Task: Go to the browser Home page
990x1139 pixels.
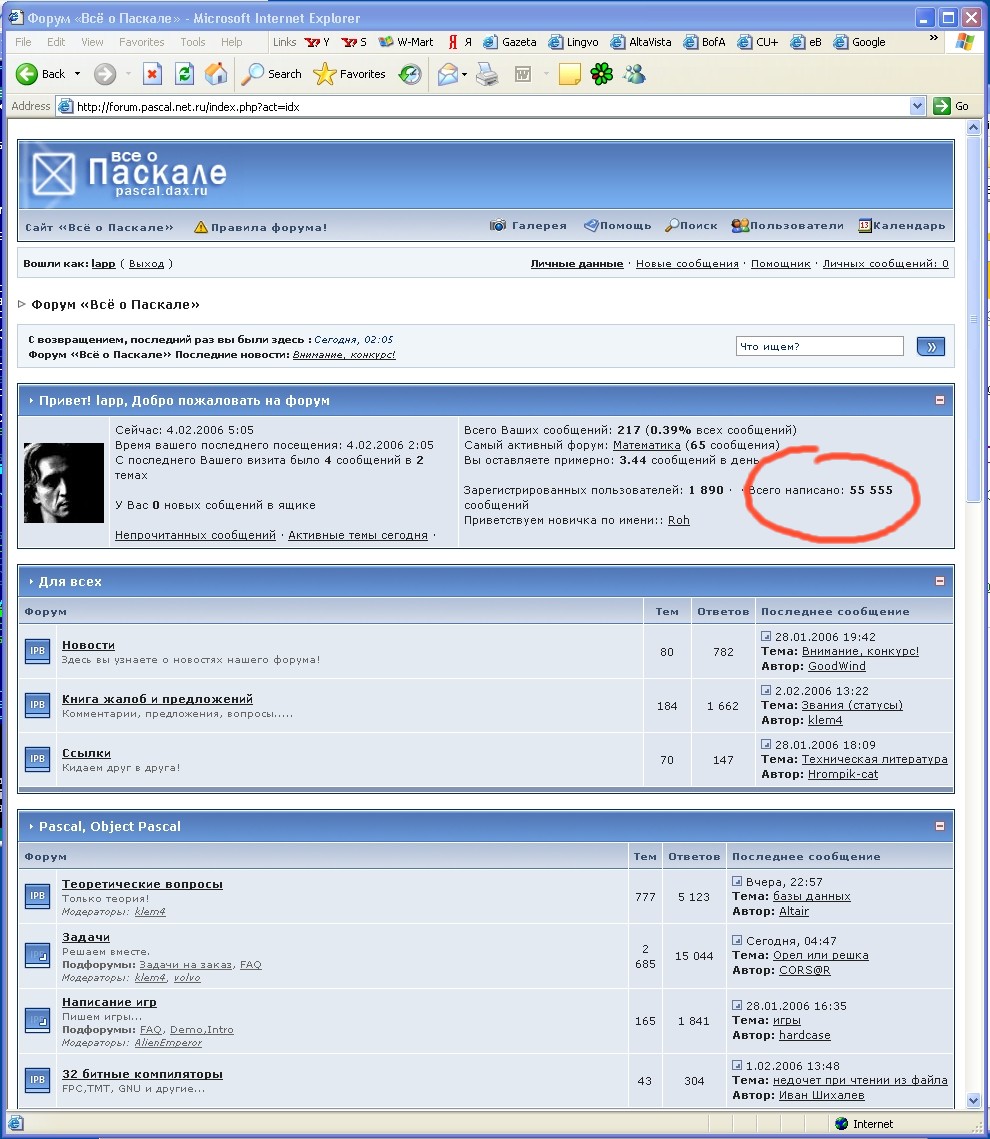Action: point(216,74)
